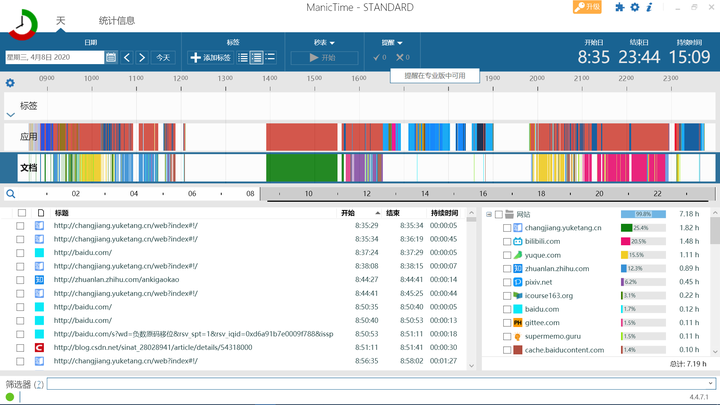Open the 秒表 dropdown menu
720x405 pixels.
point(324,43)
